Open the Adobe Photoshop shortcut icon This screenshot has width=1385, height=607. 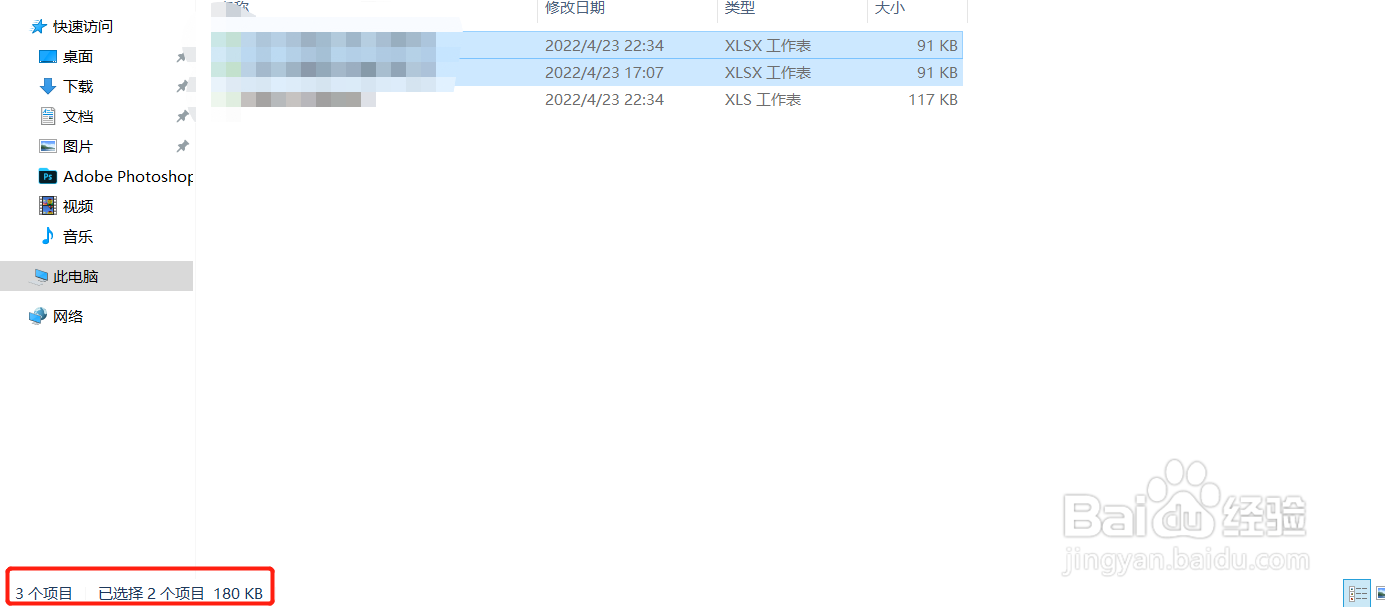pyautogui.click(x=48, y=176)
